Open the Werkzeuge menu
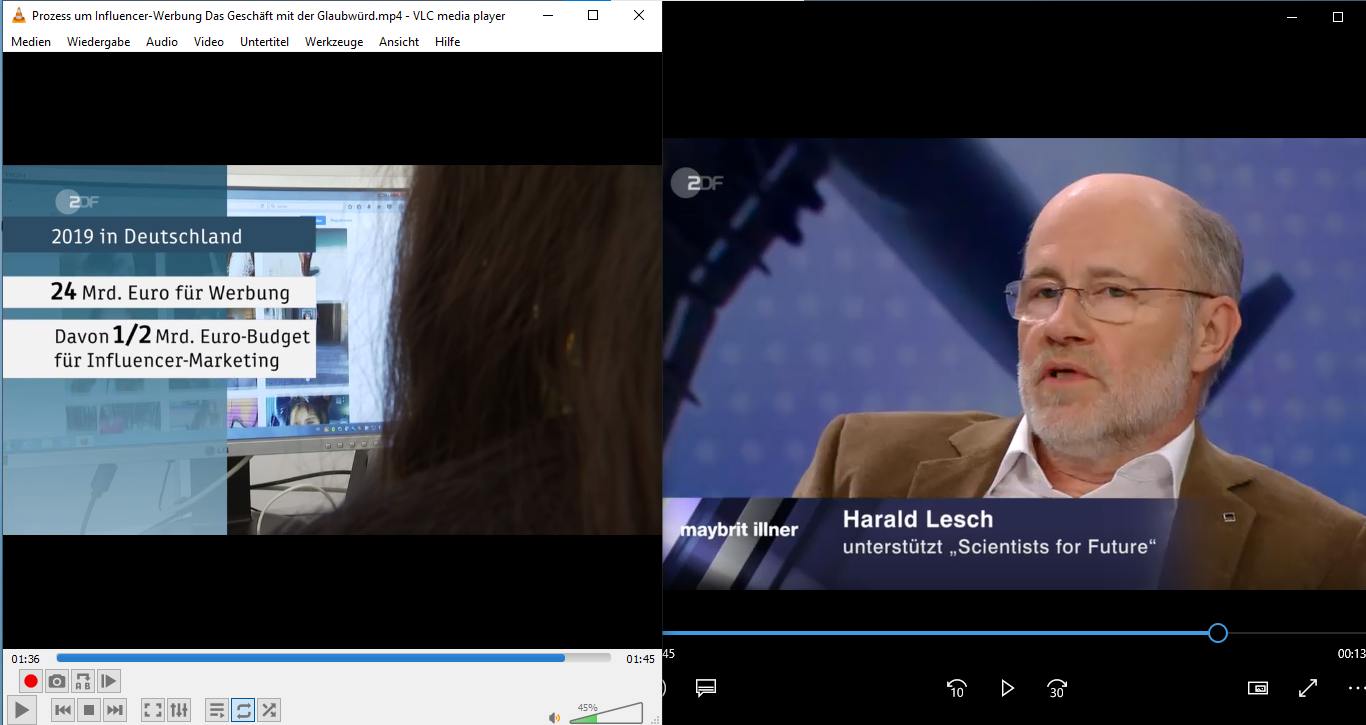The height and width of the screenshot is (725, 1366). coord(334,42)
